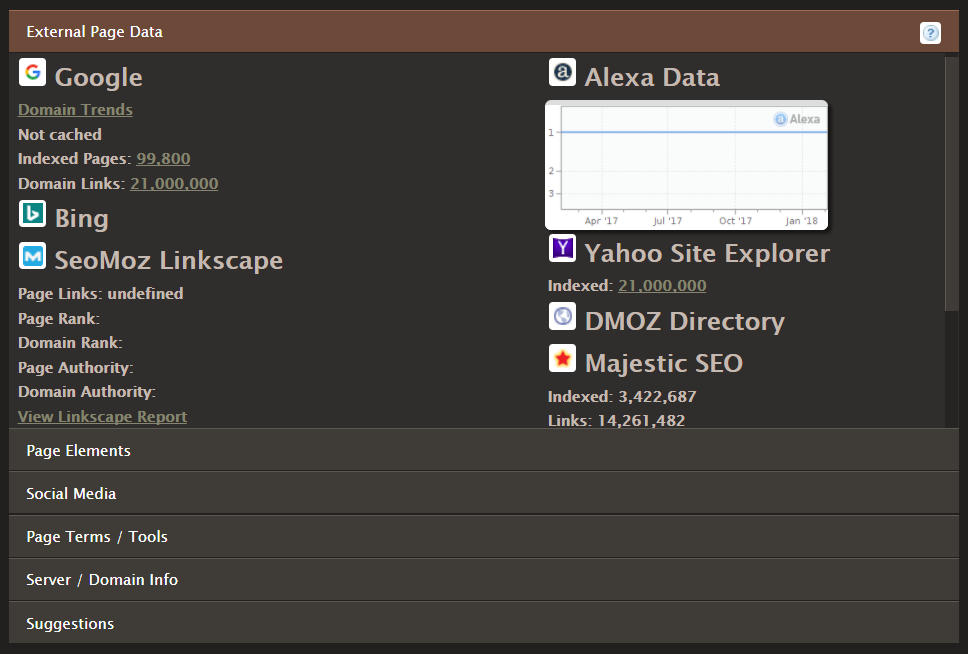Open Google Domain Links 21,000,000 link
The height and width of the screenshot is (654, 968).
click(174, 184)
